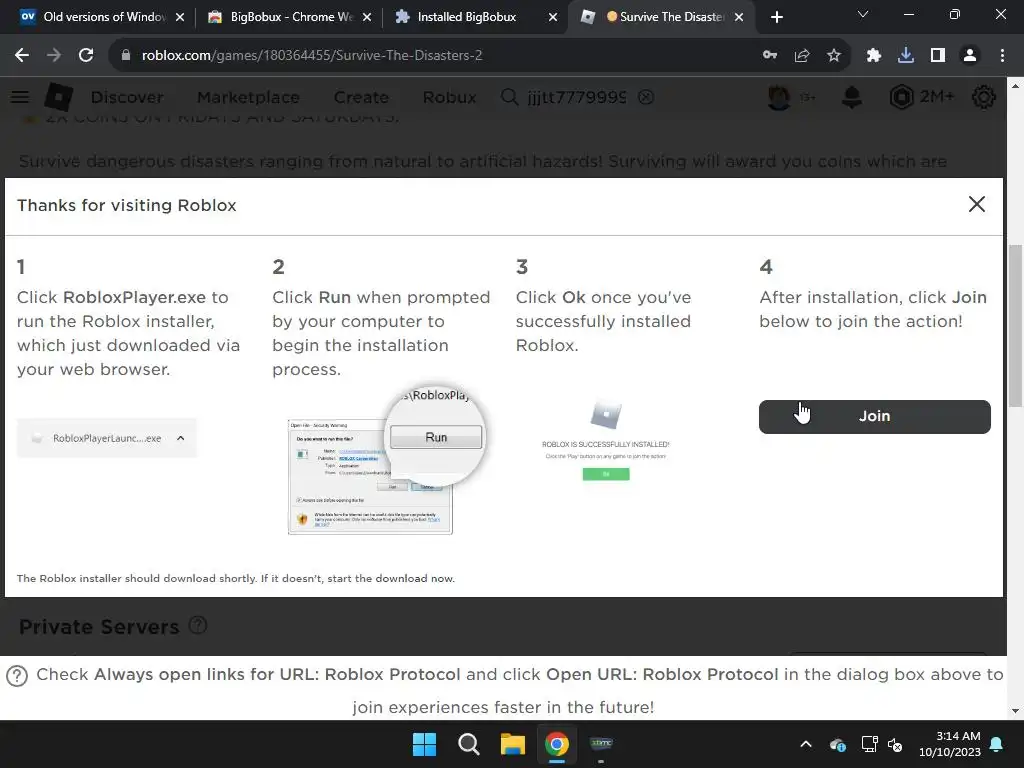Open the taskbar clock and date

(950, 744)
